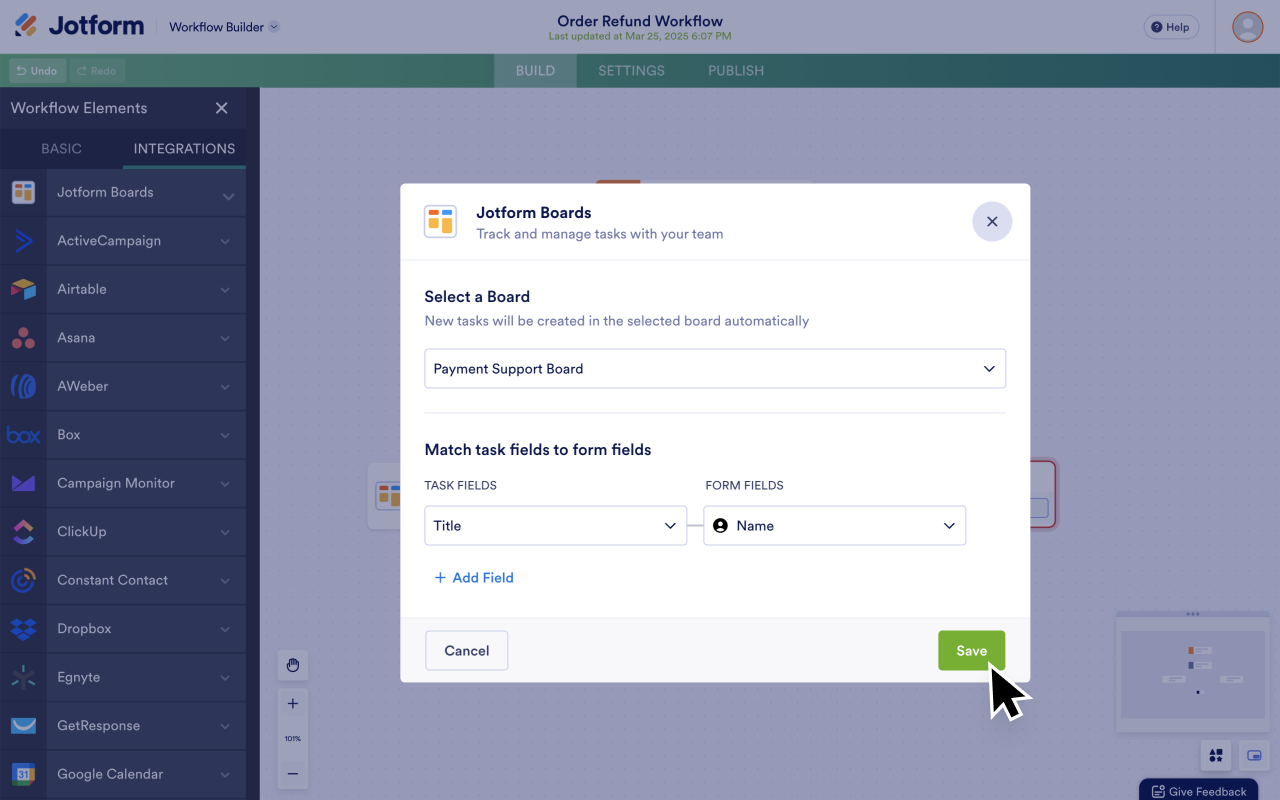Click the ActiveCampaign icon
Screen dimensions: 1280x800
23,241
